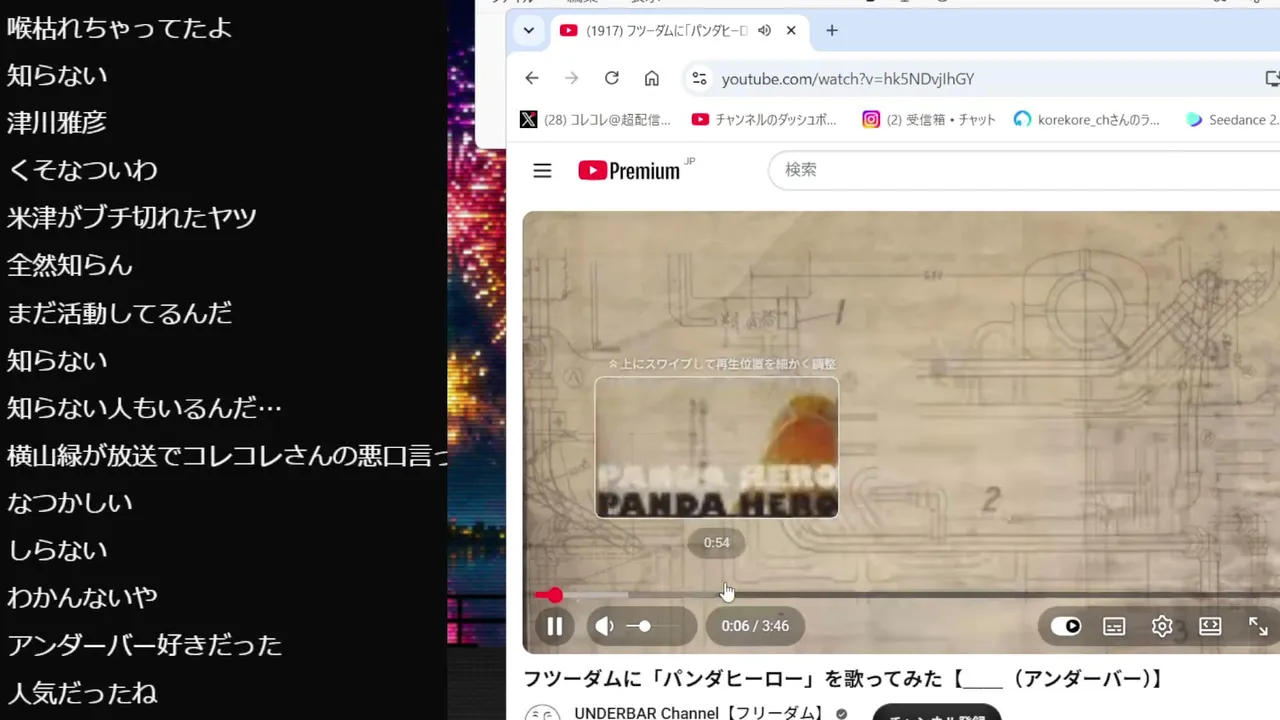Click the PANDA HERO seek preview thumbnail
1280x720 pixels.
(717, 447)
